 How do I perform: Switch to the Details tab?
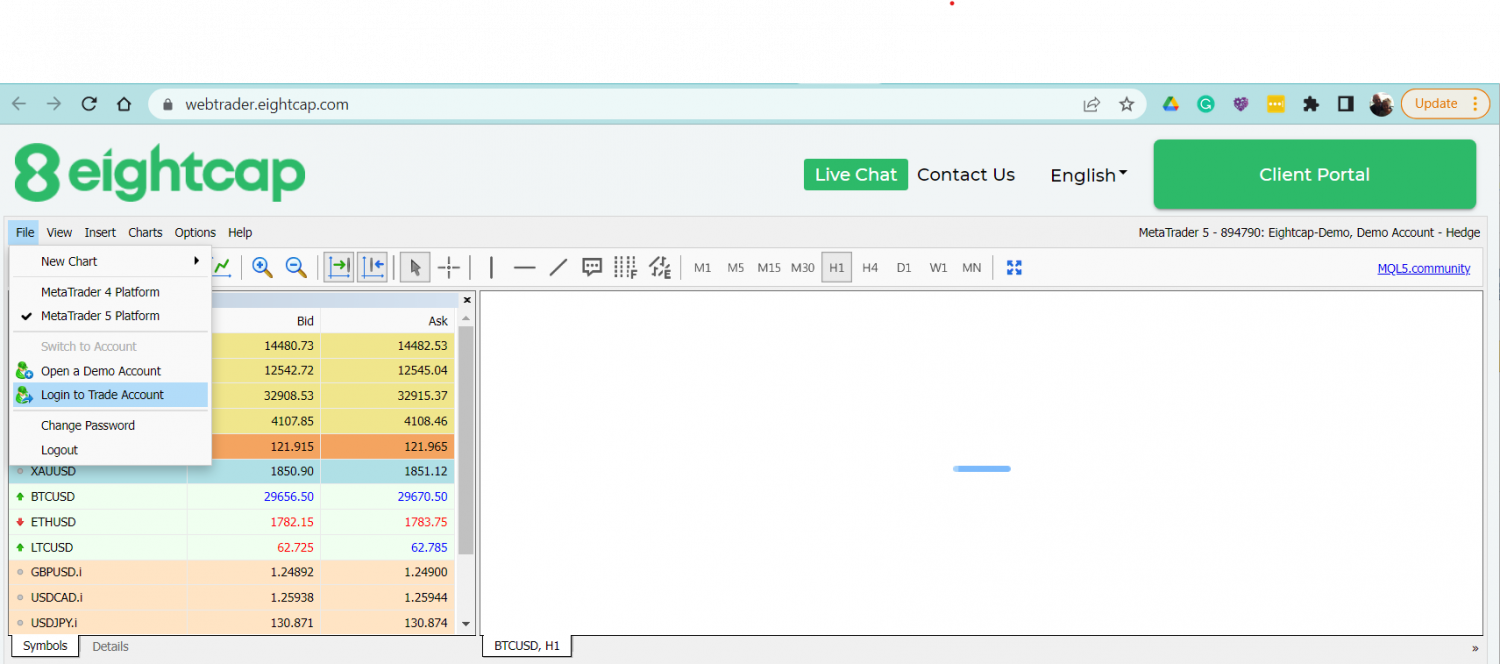click(110, 646)
